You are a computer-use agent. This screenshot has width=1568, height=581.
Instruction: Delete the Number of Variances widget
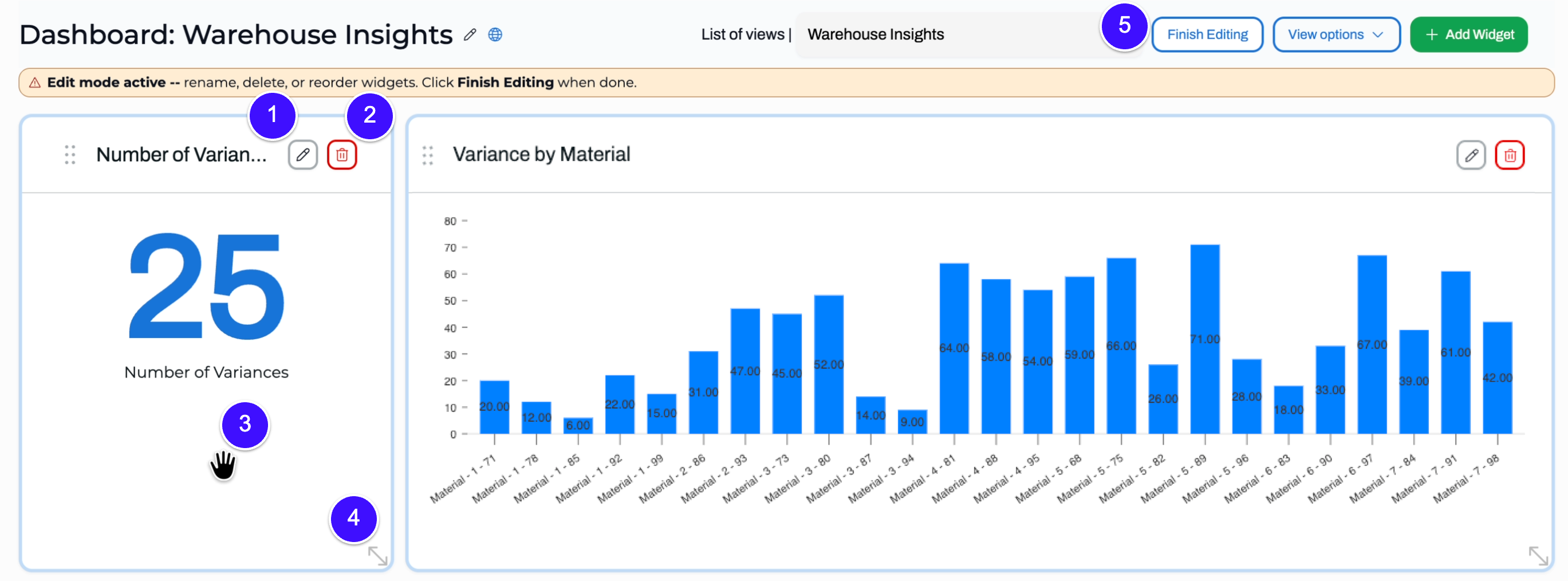point(342,155)
